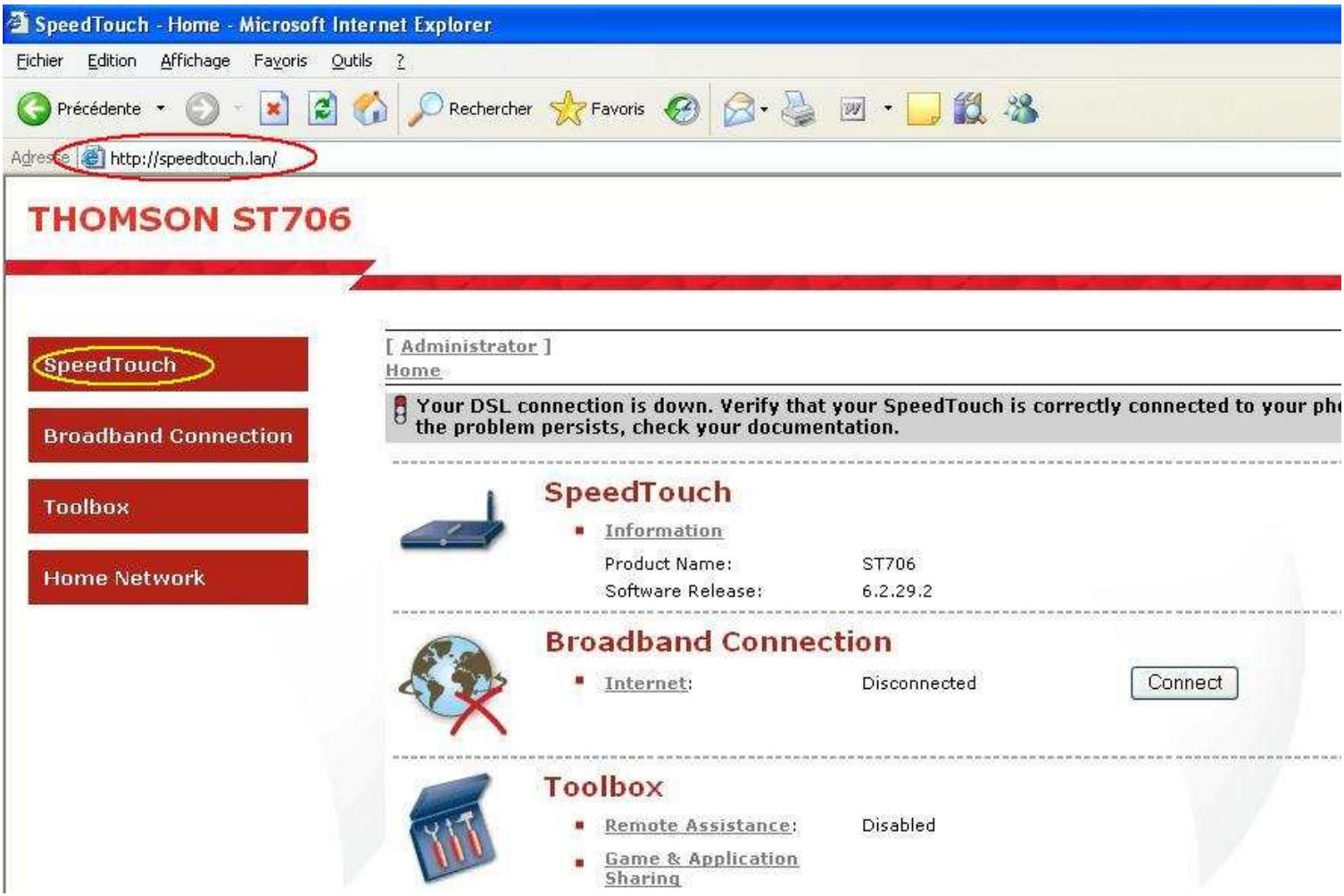Click the Disabled remote assistance status
1344x896 pixels.
[899, 825]
